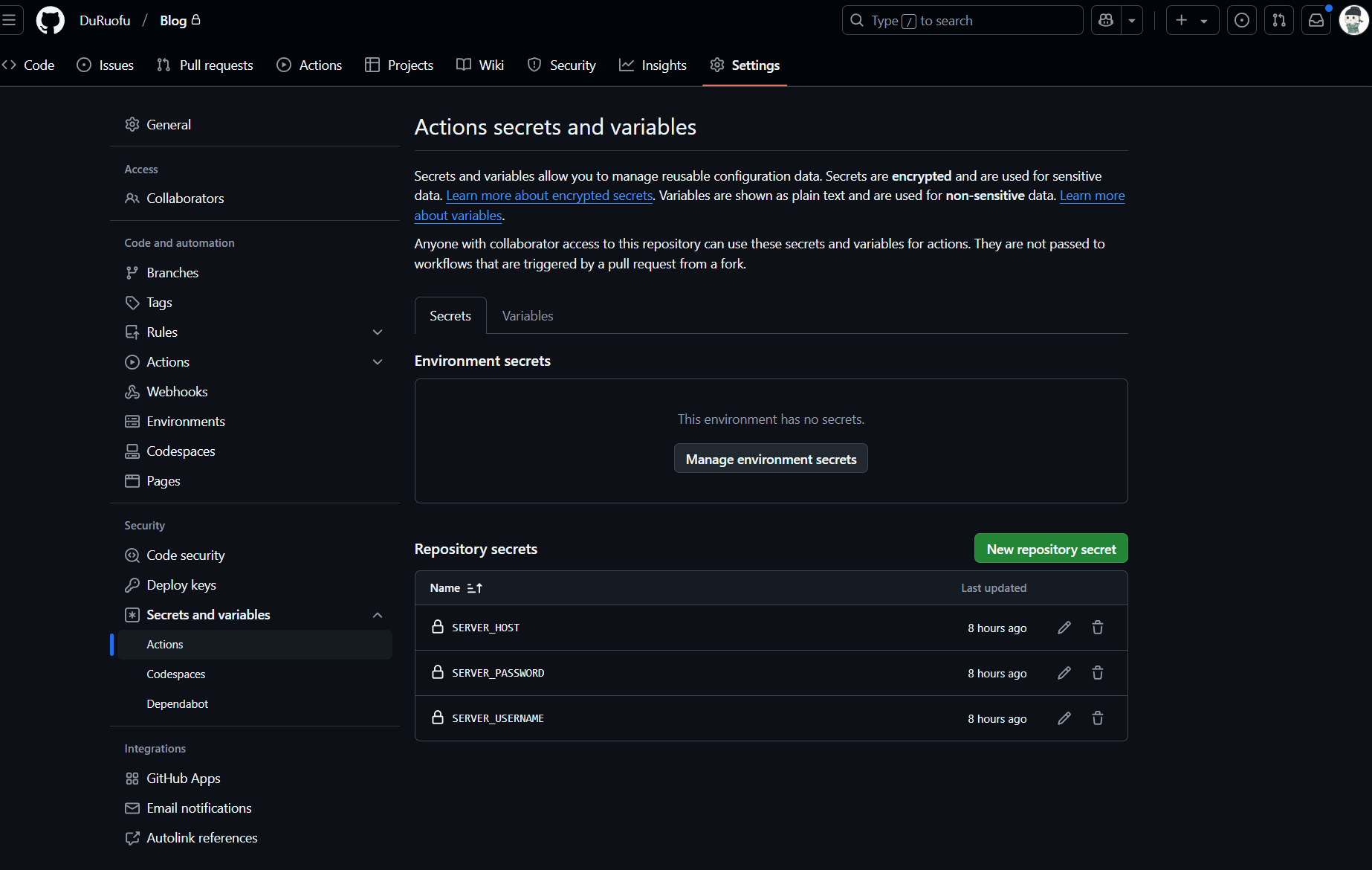Open the hamburger navigation menu
Viewport: 1372px width, 870px height.
[10, 20]
